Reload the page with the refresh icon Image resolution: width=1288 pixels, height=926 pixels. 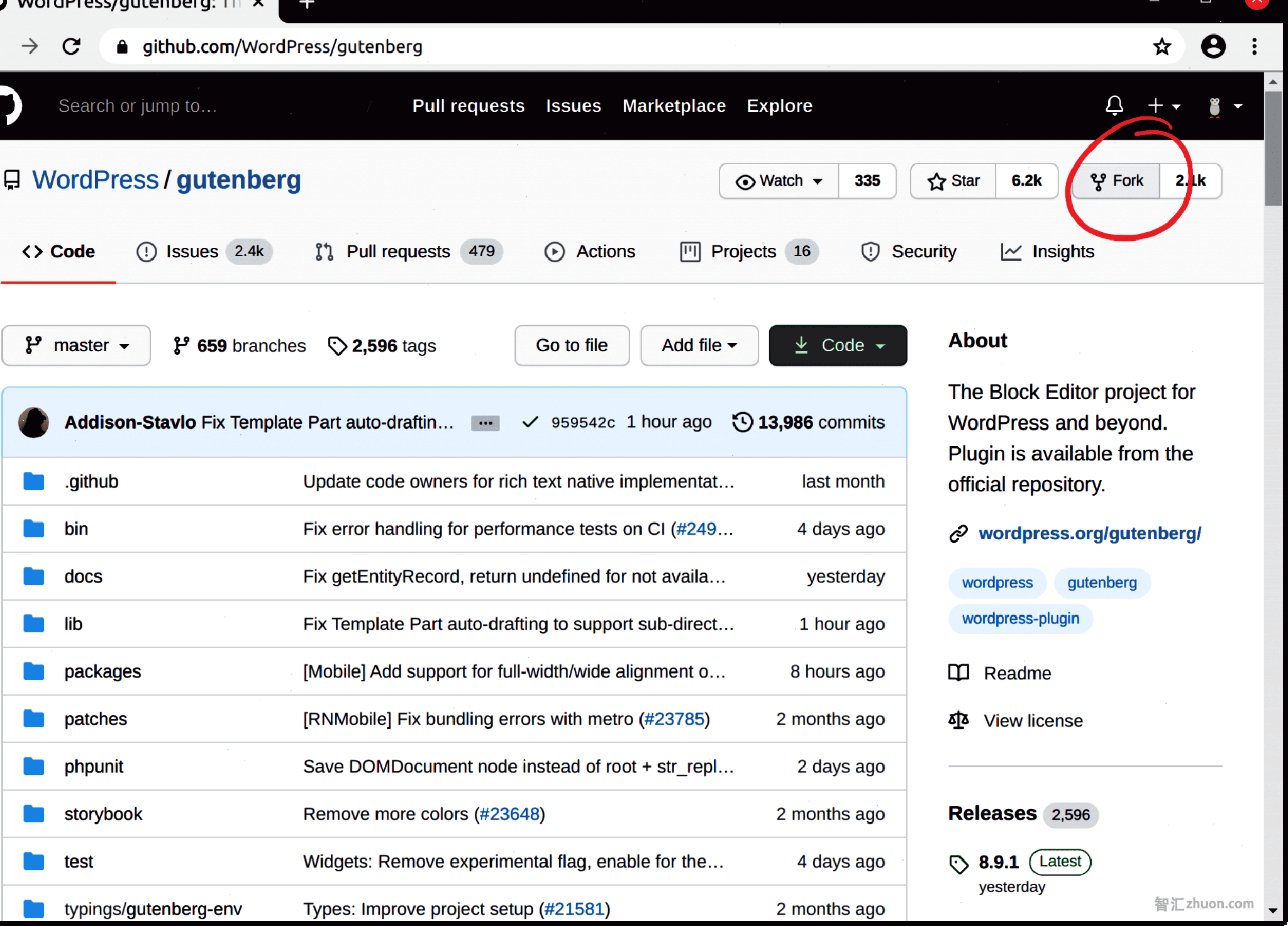[71, 47]
